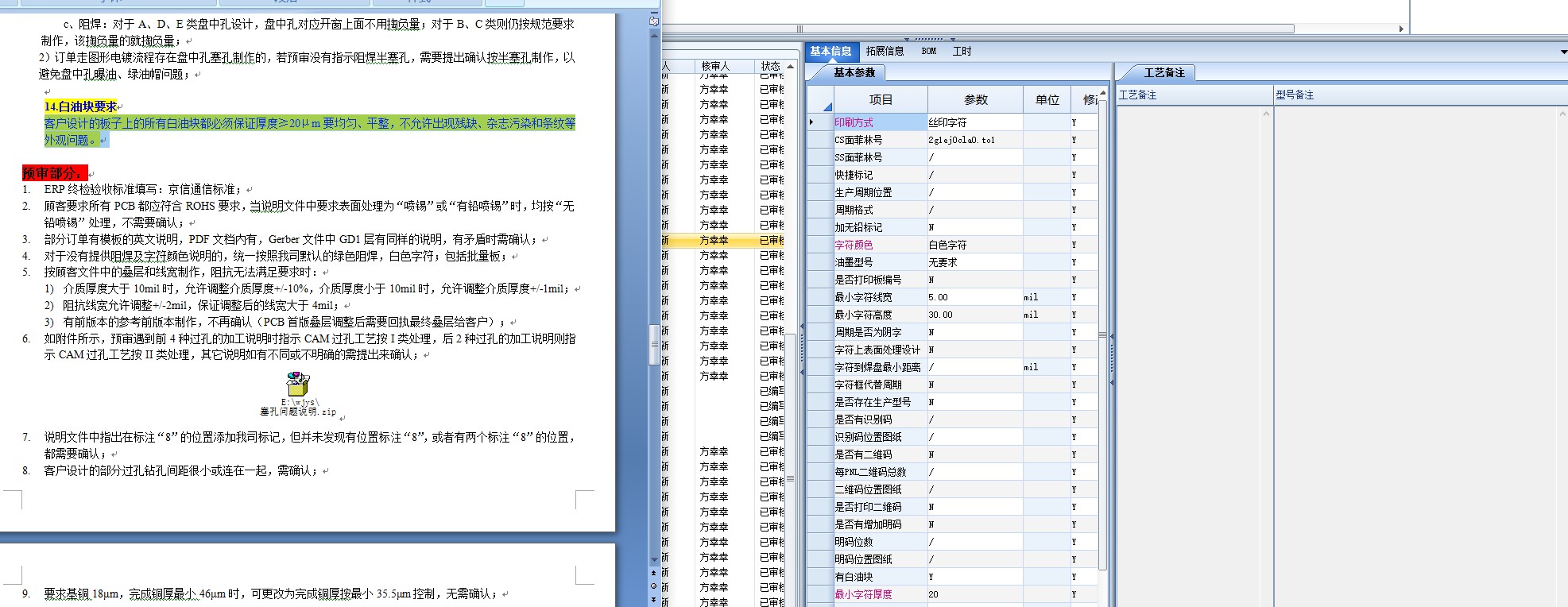Viewport: 1568px width, 607px height.
Task: Click Word's previous page double-arrow button
Action: point(654,573)
